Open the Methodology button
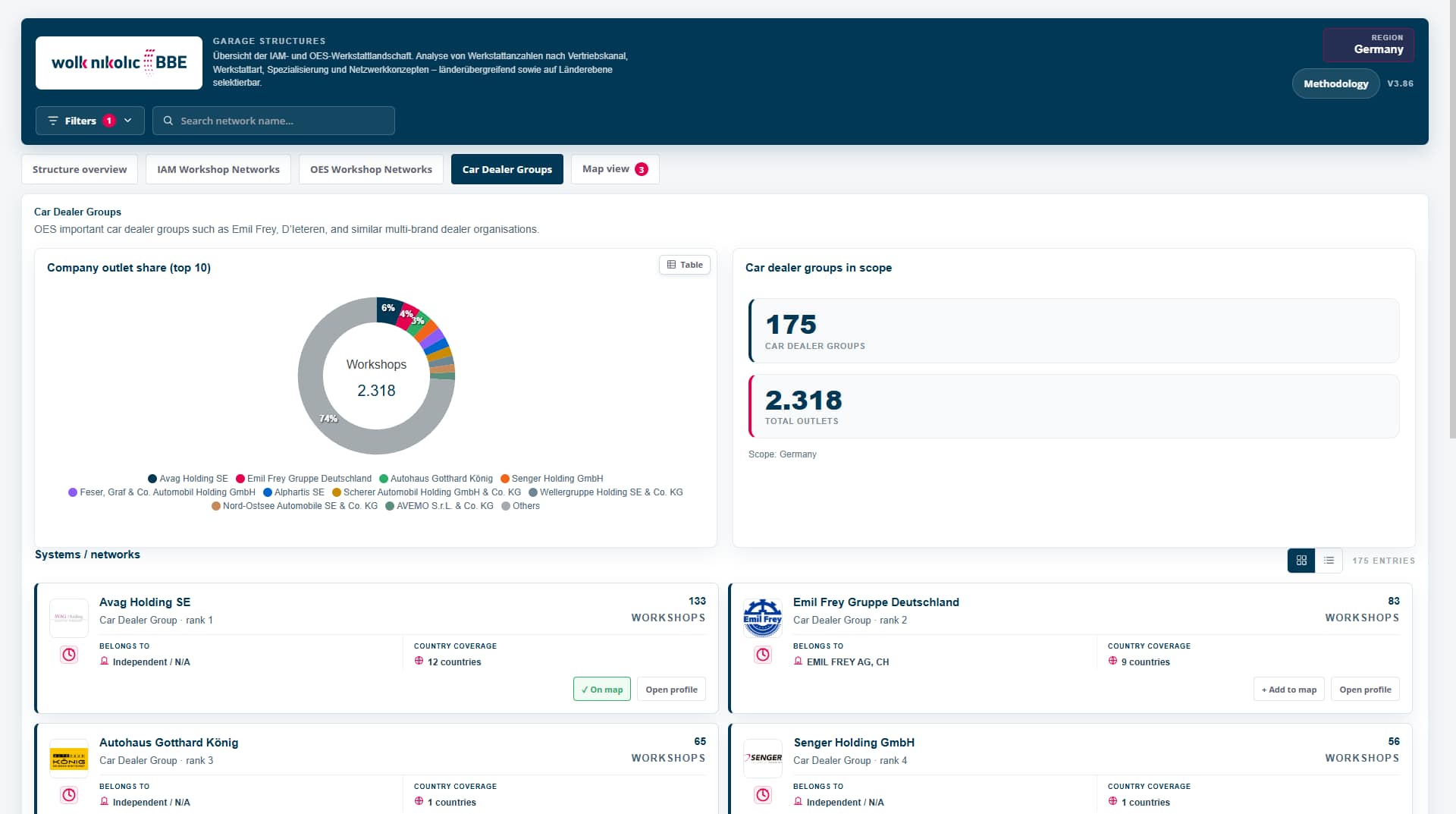Viewport: 1456px width, 814px height. point(1335,83)
